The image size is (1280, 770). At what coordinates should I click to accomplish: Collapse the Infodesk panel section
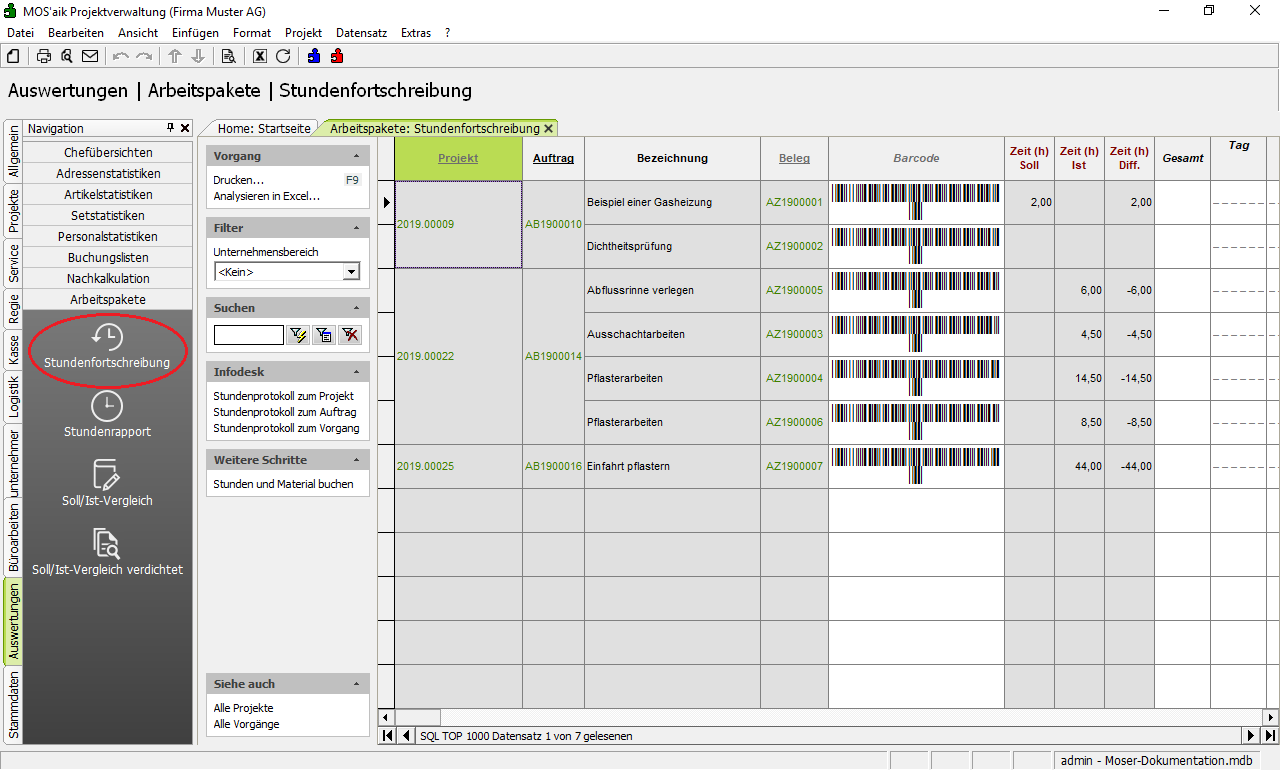[x=357, y=372]
